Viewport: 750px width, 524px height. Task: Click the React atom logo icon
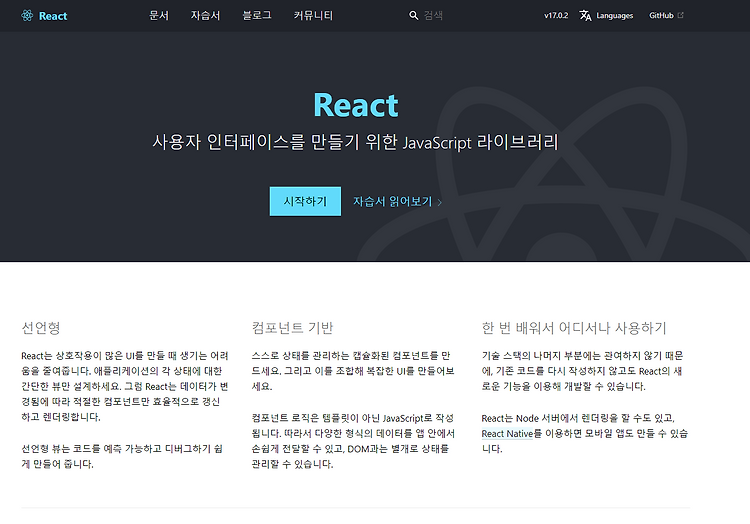[x=27, y=15]
